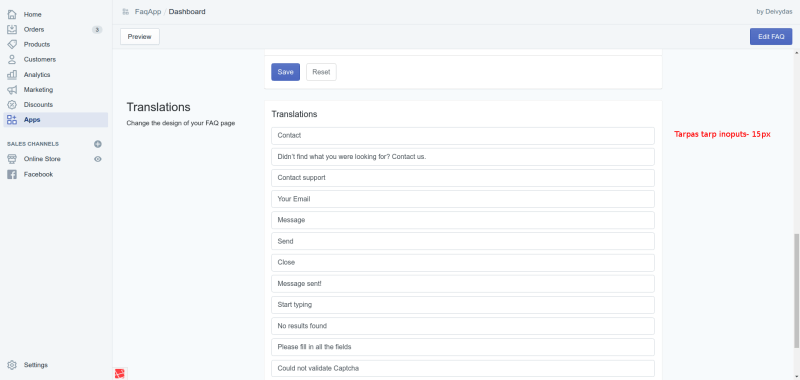800x380 pixels.
Task: Click the Analytics bar chart icon
Action: [x=12, y=74]
